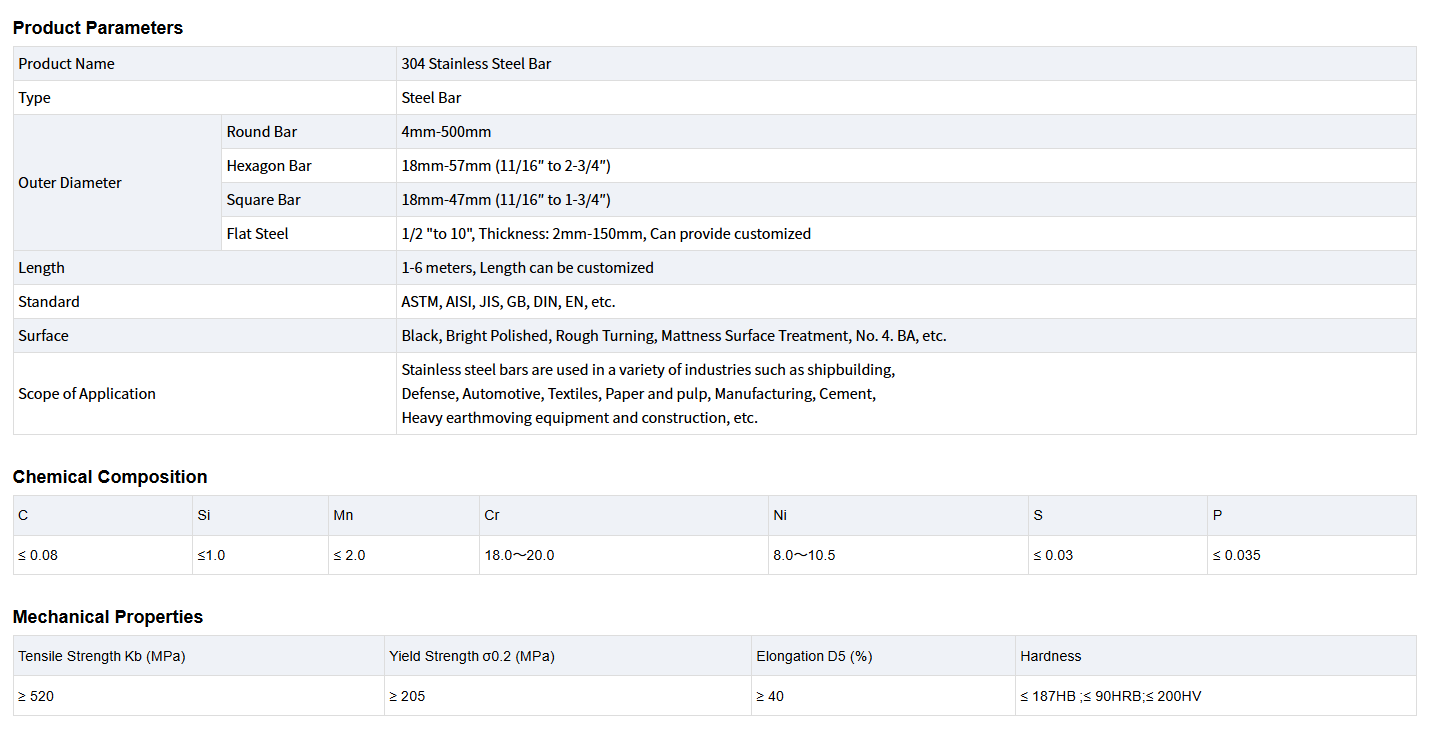This screenshot has width=1431, height=729.
Task: Click the Mechanical Properties heading
Action: [x=108, y=617]
